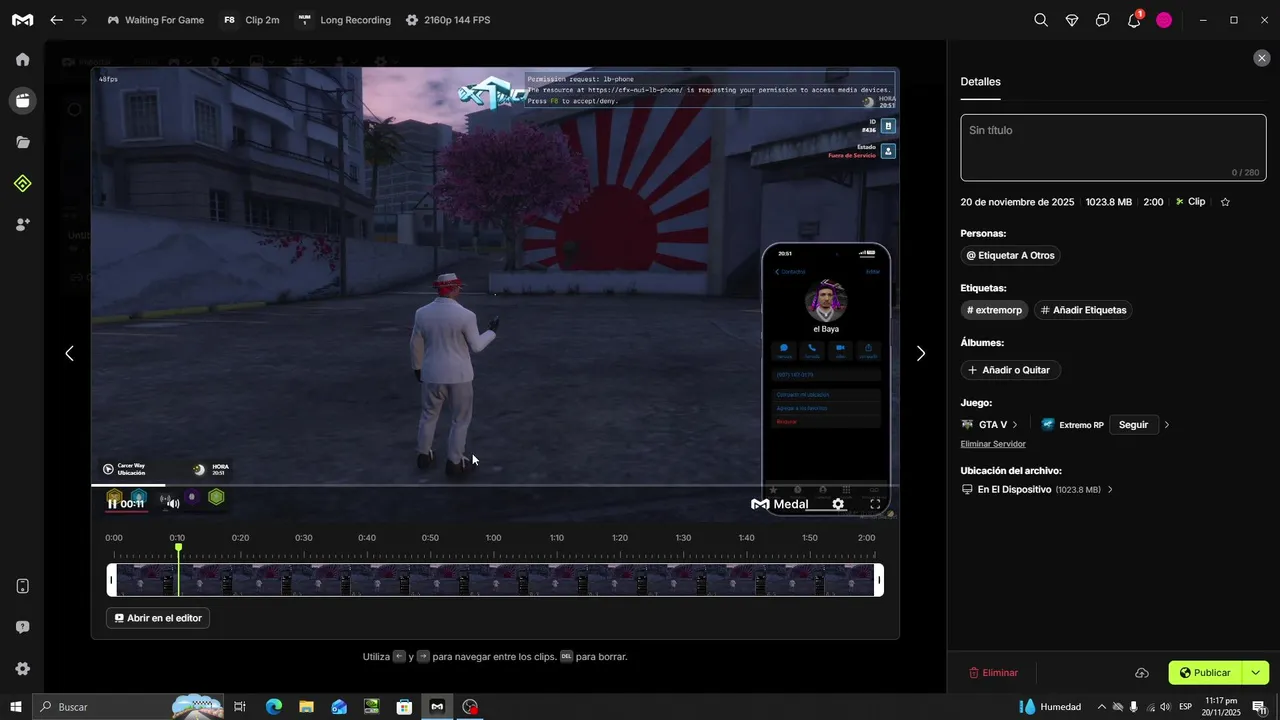The width and height of the screenshot is (1280, 720).
Task: Open the File Explorer taskbar icon
Action: 306,707
